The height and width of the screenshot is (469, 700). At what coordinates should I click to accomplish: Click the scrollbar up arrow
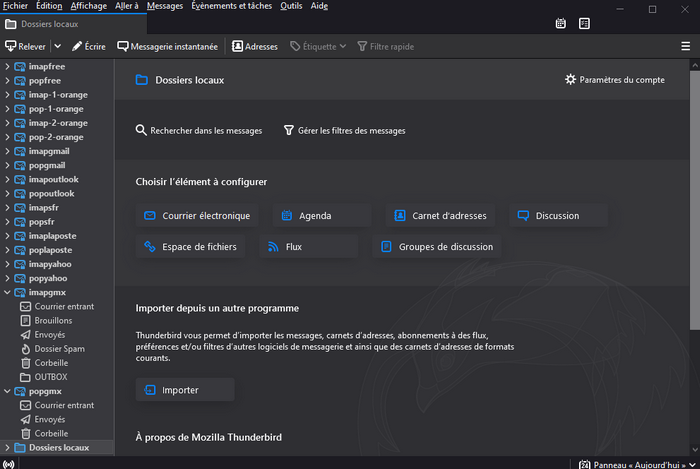pos(695,66)
